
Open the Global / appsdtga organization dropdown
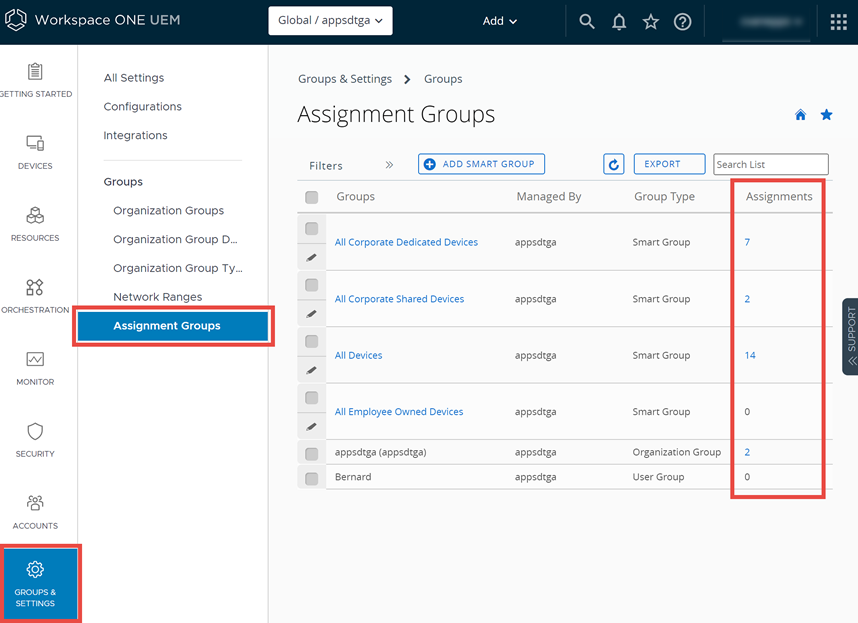tap(330, 21)
